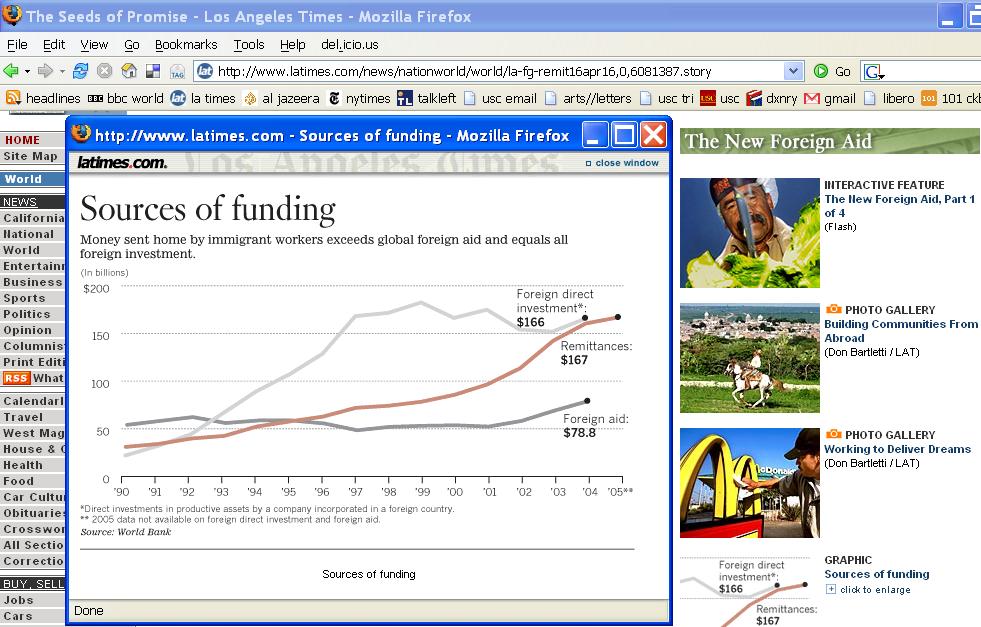Viewport: 981px width, 627px height.
Task: Go to HOME in the left sidebar
Action: pos(23,140)
